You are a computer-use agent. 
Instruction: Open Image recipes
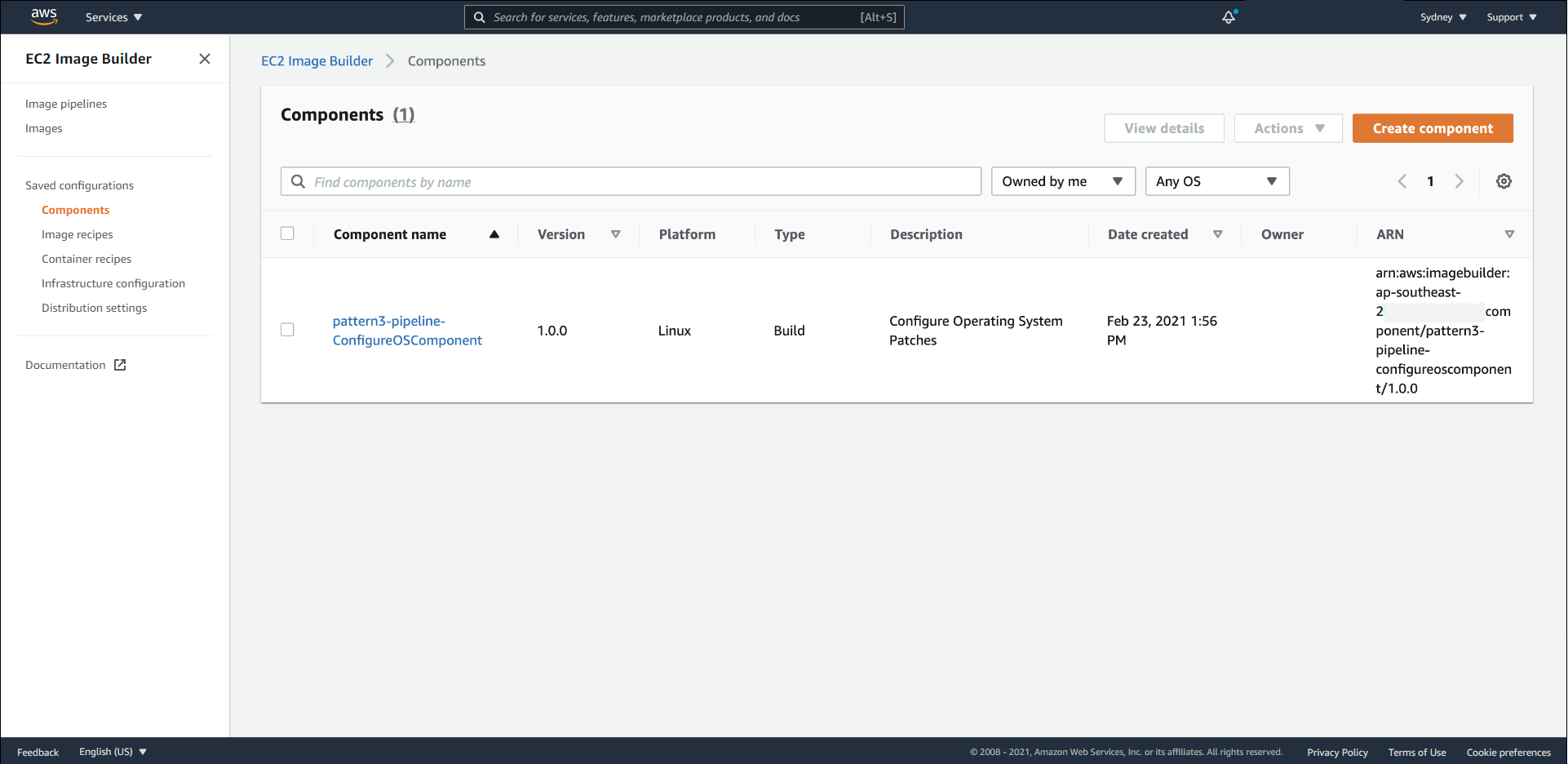point(78,234)
